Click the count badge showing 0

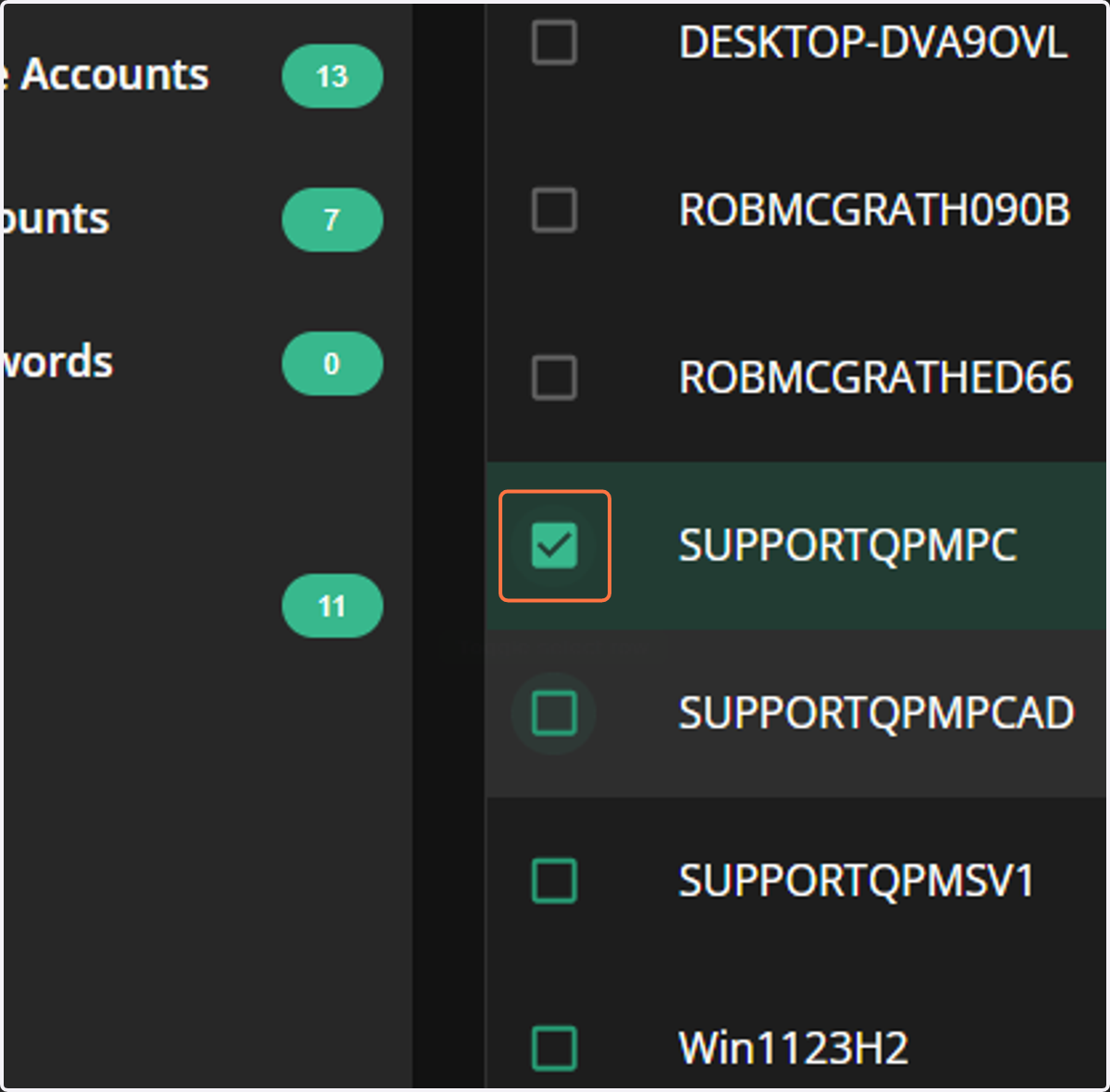point(332,364)
